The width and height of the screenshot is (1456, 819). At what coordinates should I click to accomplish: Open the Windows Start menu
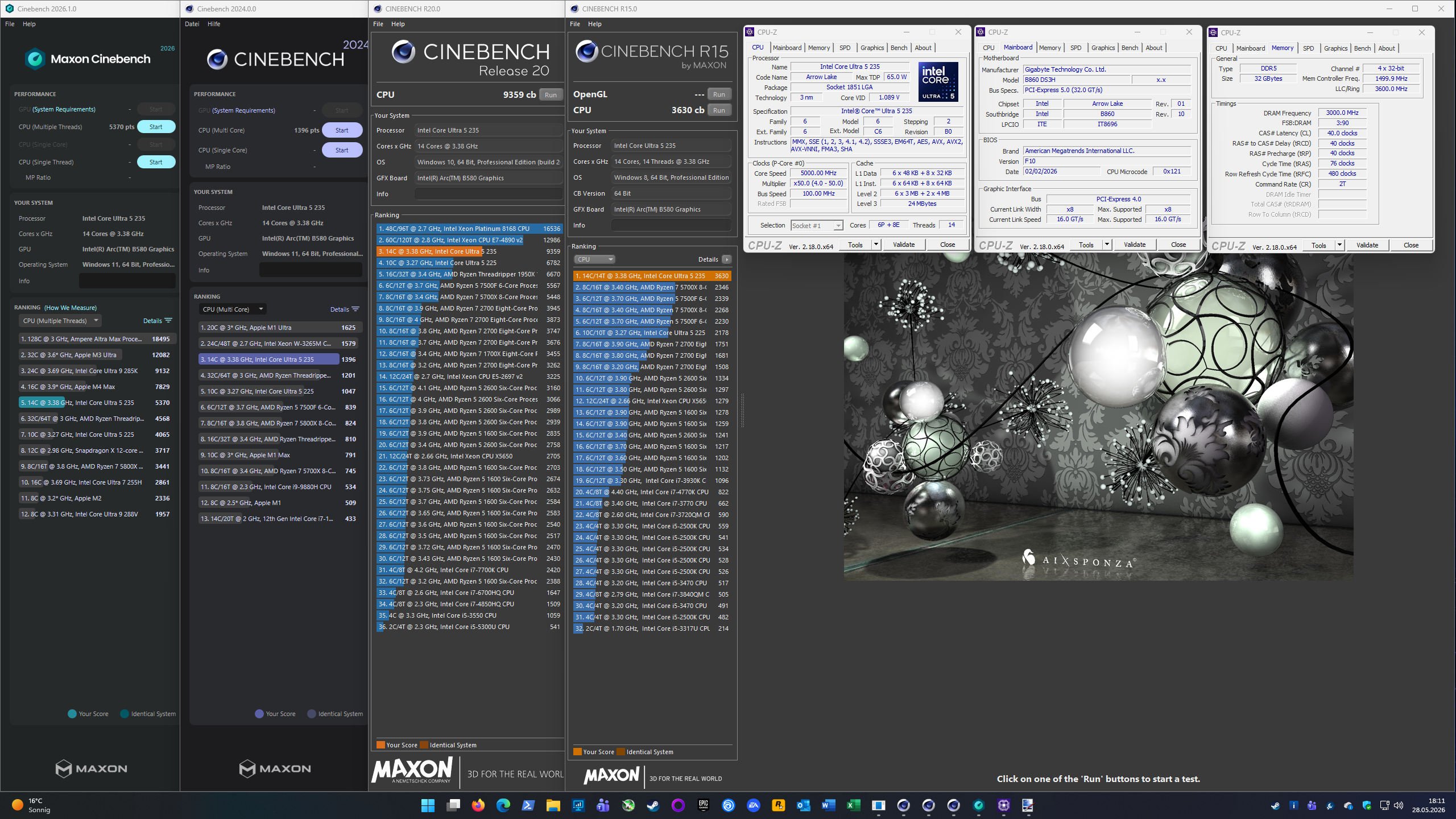click(x=428, y=805)
